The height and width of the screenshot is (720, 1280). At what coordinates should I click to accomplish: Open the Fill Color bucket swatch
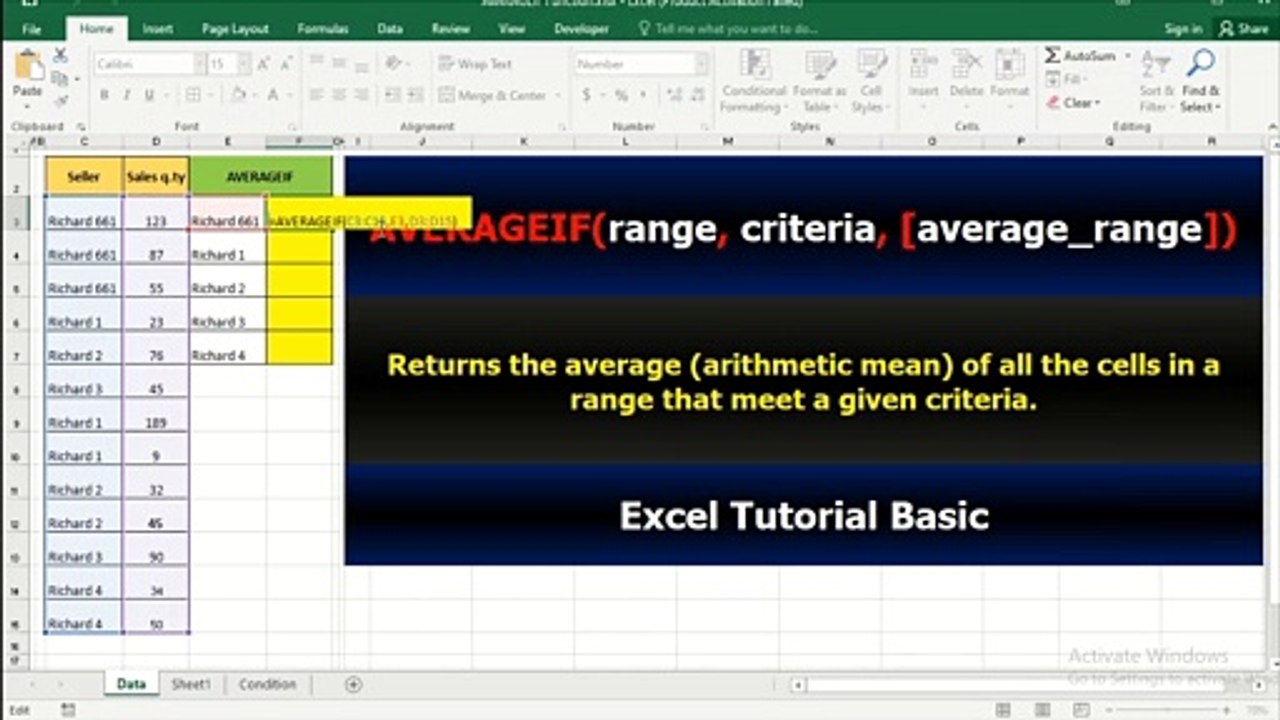click(238, 95)
